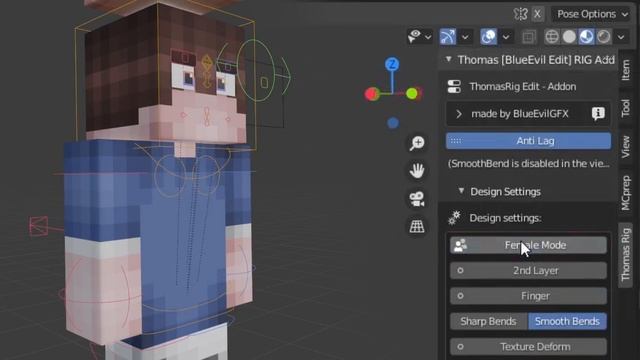Viewport: 640px width, 360px height.
Task: Toggle perspective/orthographic grid icon
Action: (x=417, y=227)
